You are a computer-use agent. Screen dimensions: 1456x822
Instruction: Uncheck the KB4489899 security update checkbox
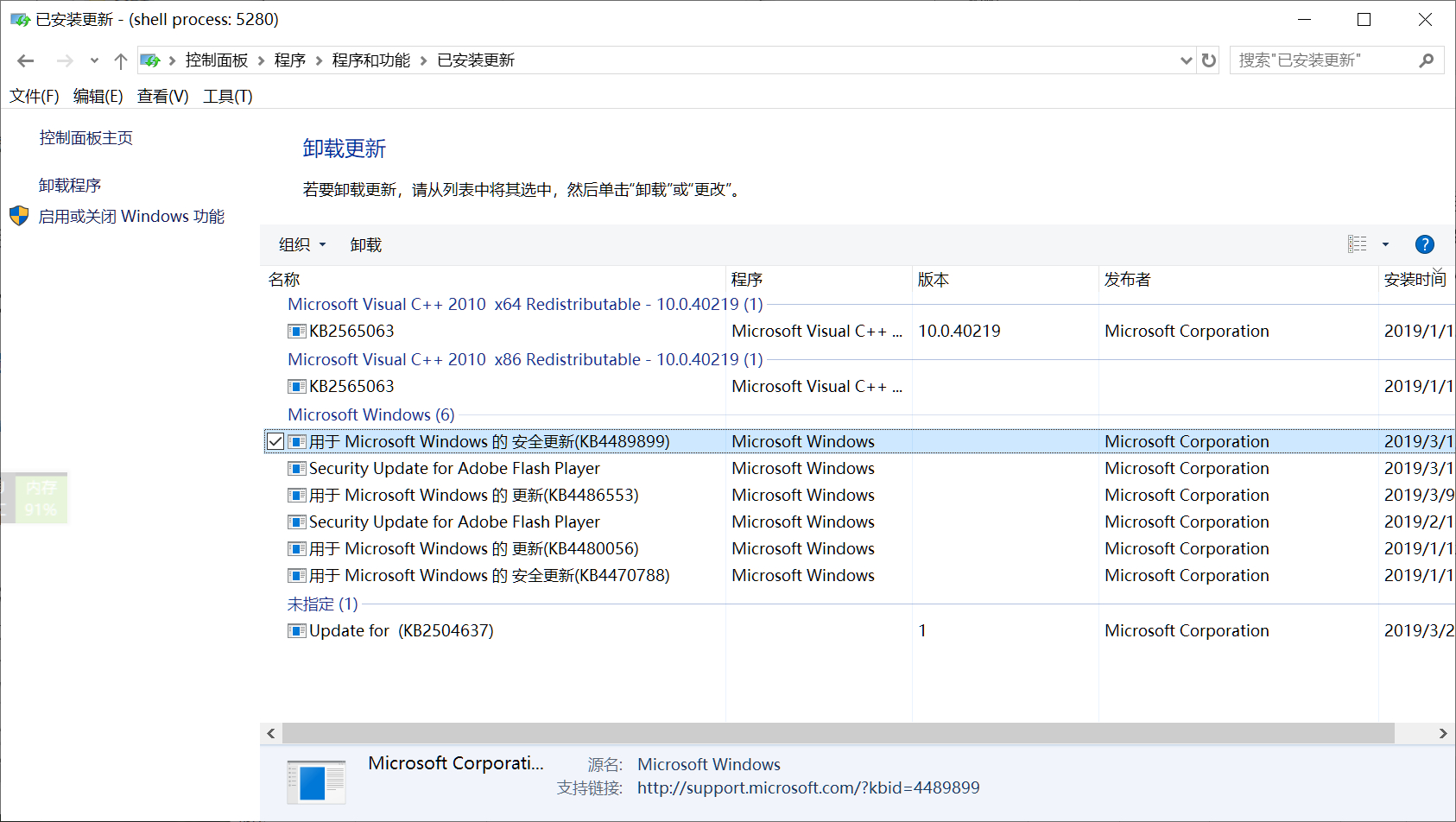pos(275,442)
